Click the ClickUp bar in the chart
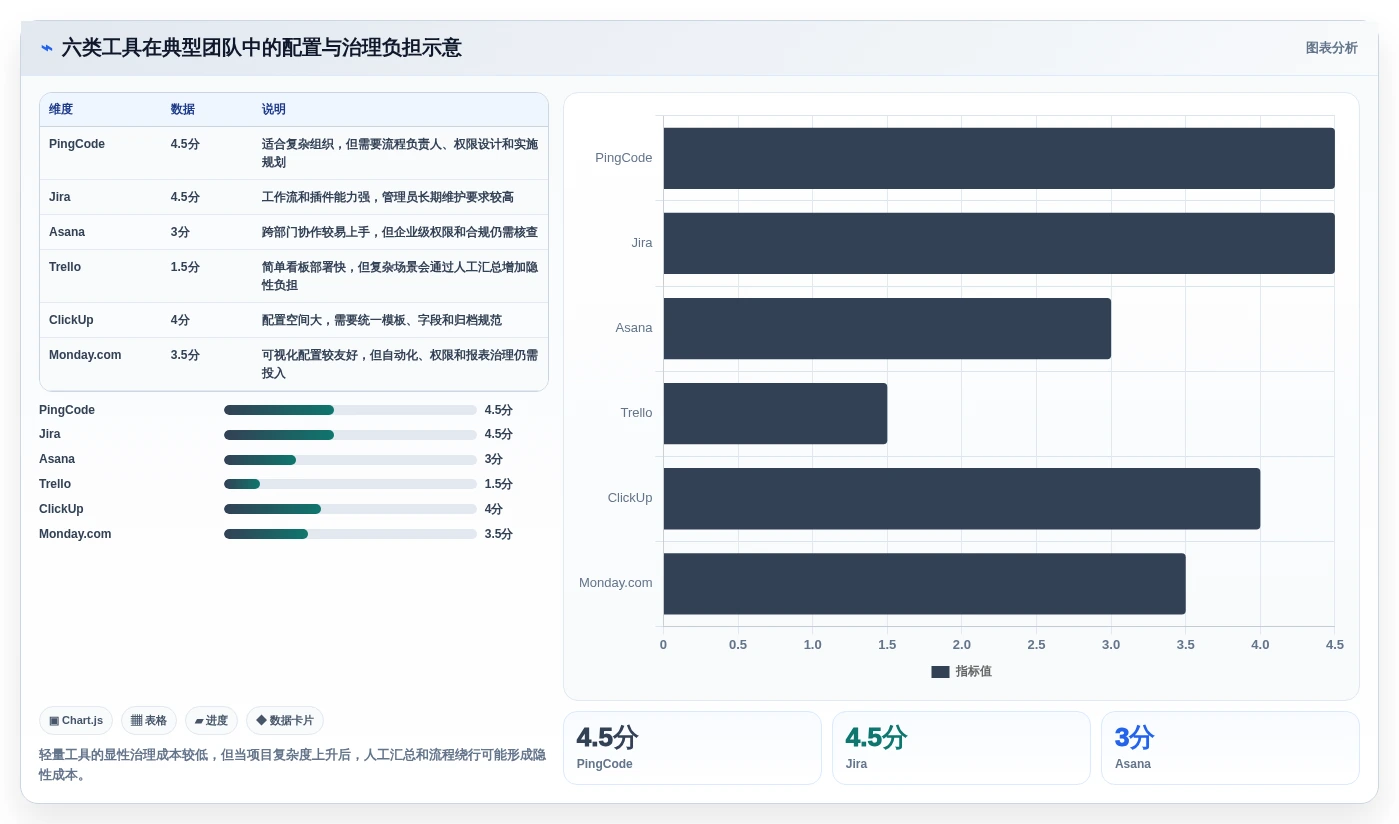1399x824 pixels. tap(962, 498)
